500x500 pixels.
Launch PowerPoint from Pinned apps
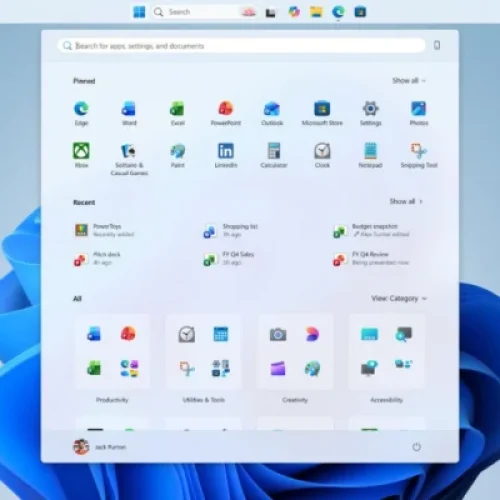[x=226, y=113]
